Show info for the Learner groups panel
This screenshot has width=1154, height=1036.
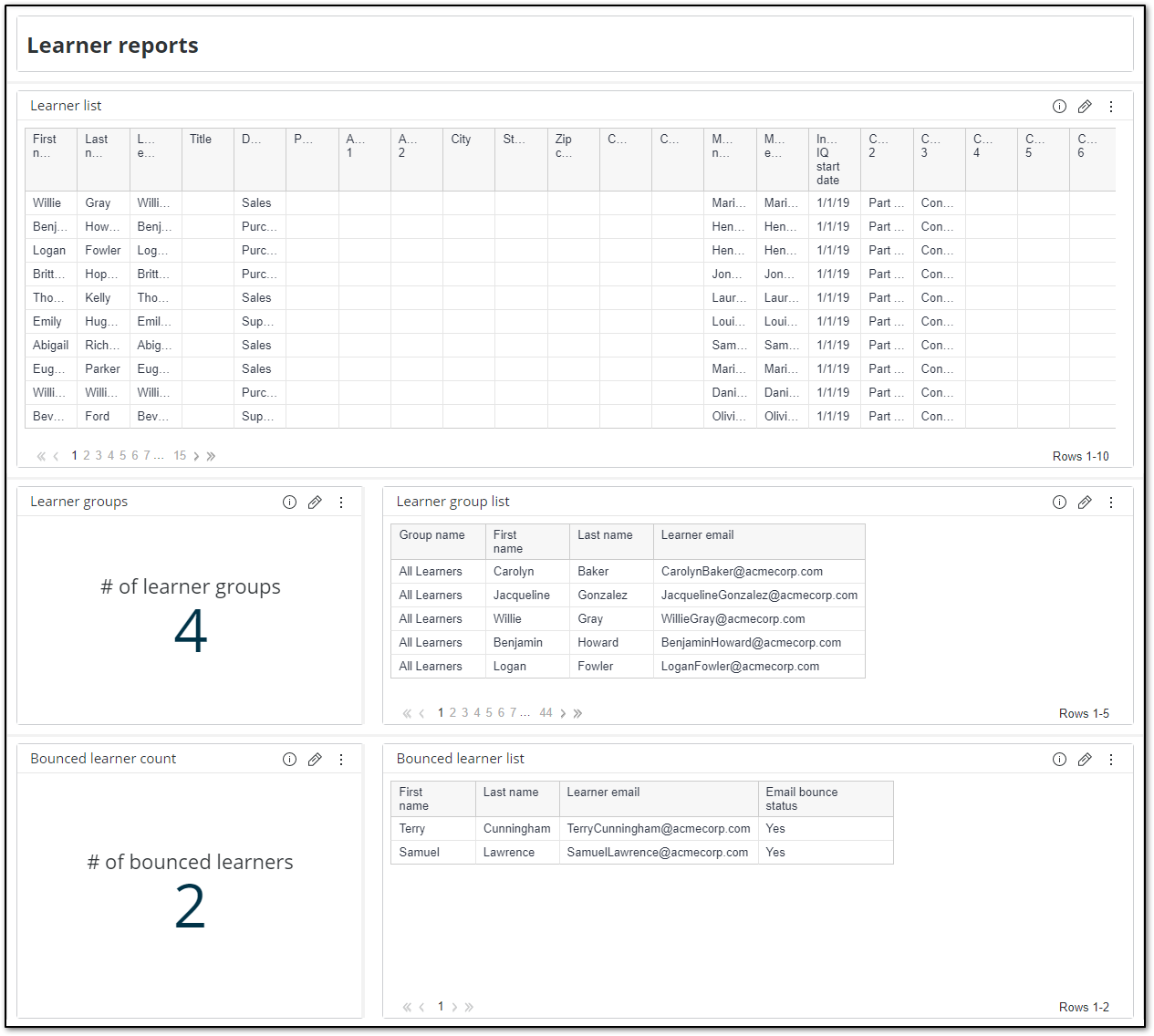[289, 502]
